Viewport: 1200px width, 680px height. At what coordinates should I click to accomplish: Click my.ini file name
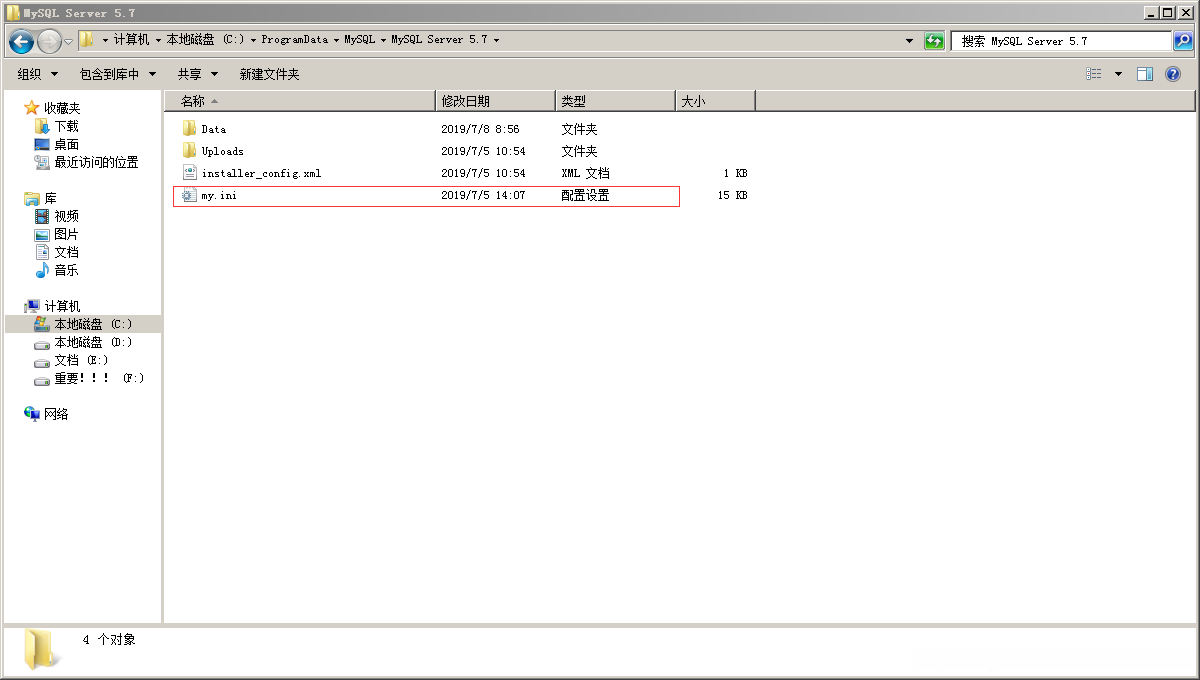(x=219, y=196)
